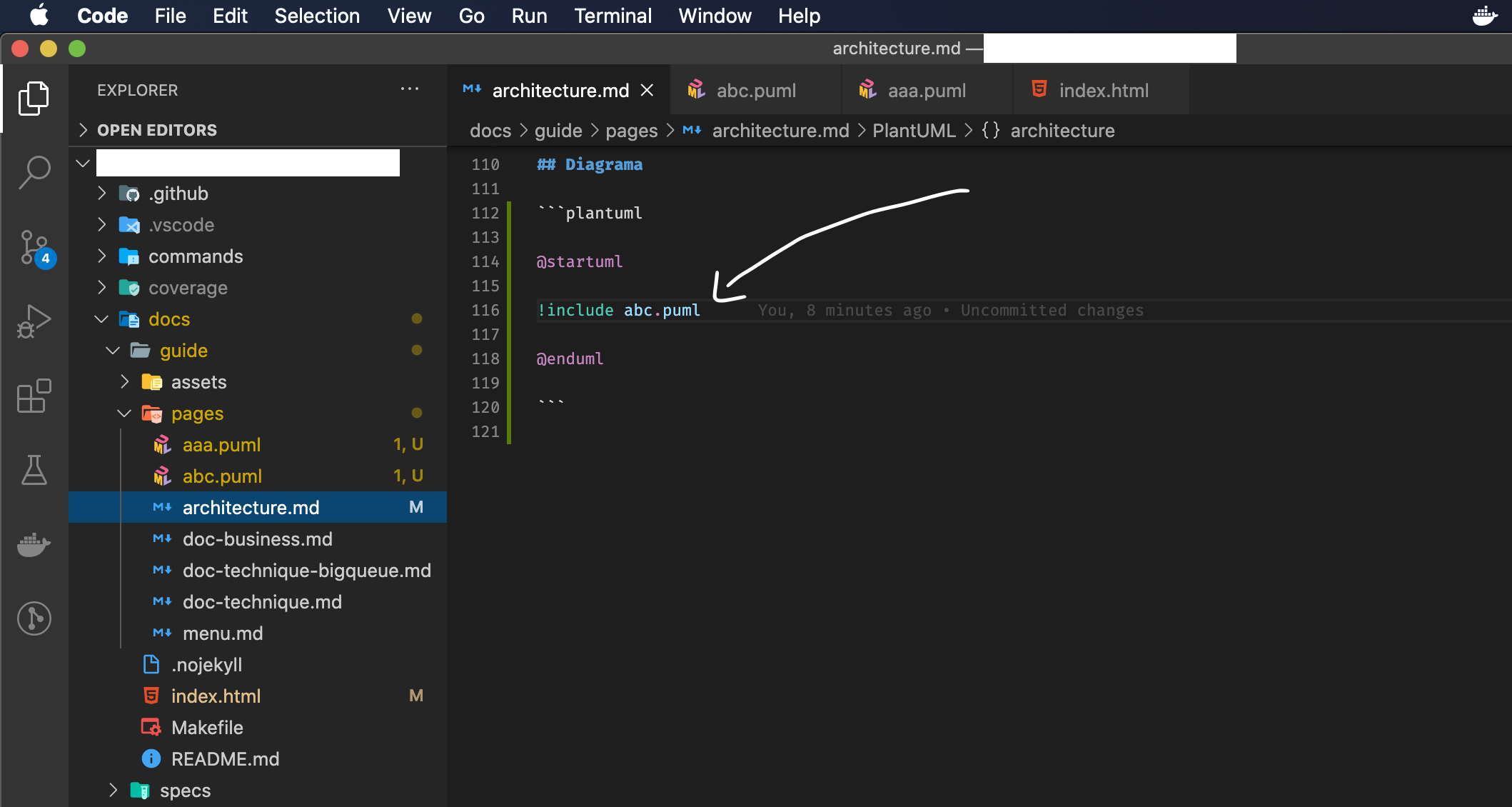Open the Git Graph circular icon view

(34, 618)
